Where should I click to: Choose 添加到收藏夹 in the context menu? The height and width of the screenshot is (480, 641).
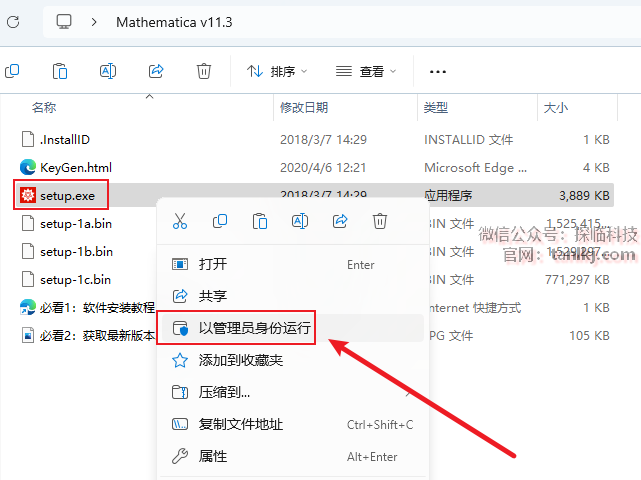tap(293, 360)
